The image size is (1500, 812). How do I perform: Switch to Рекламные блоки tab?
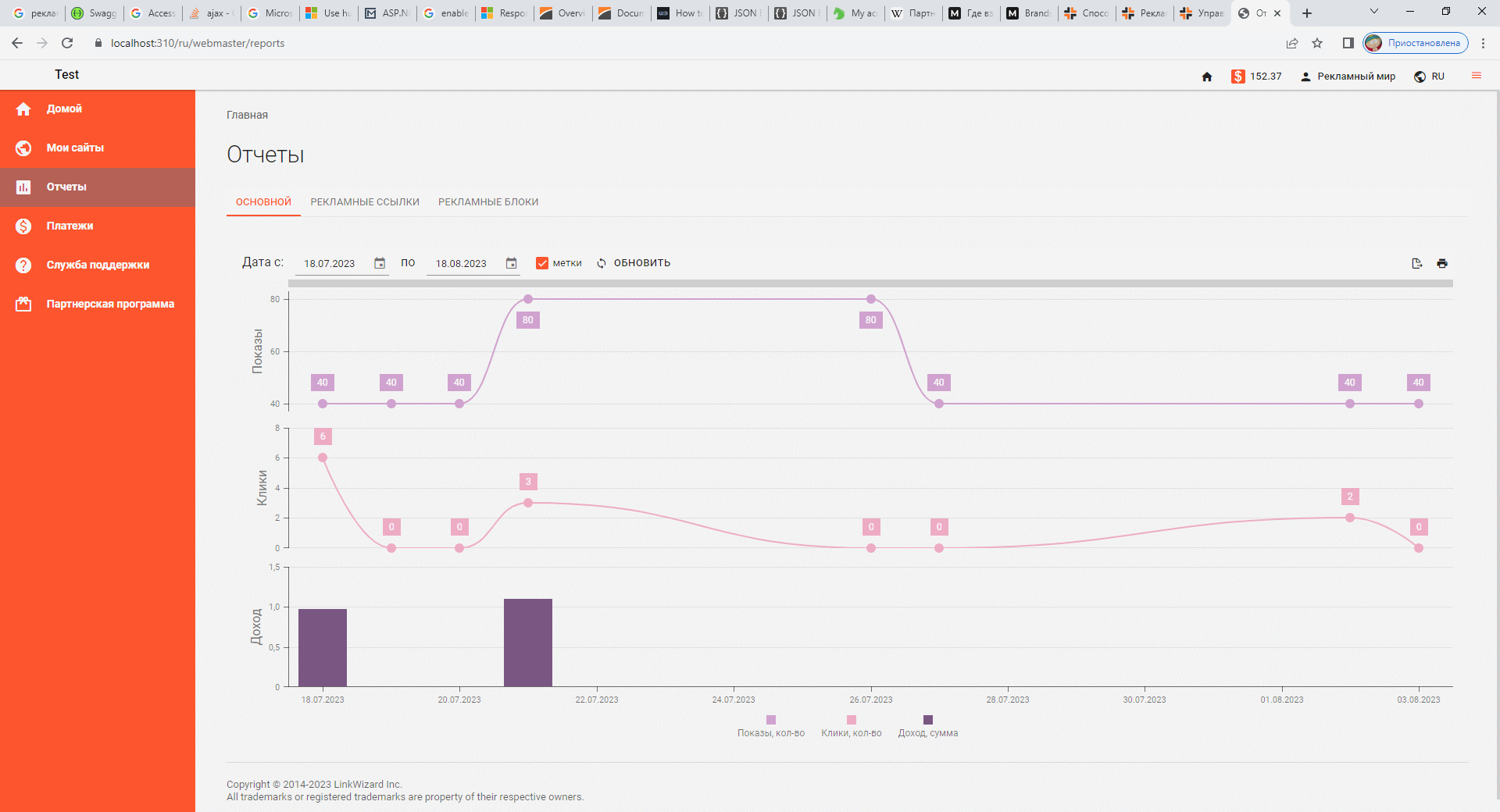pos(488,202)
